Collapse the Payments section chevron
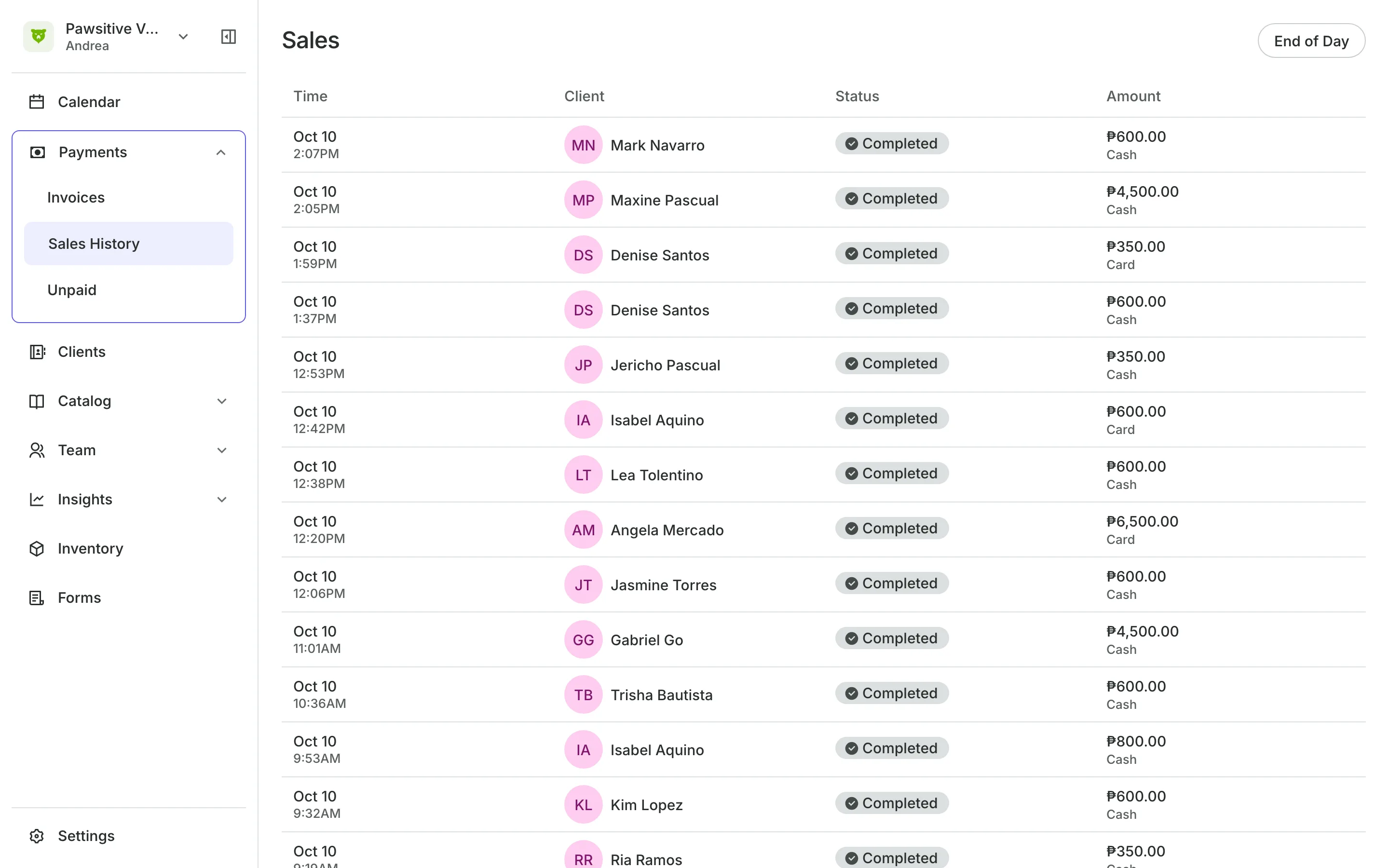The height and width of the screenshot is (868, 1389). point(221,152)
